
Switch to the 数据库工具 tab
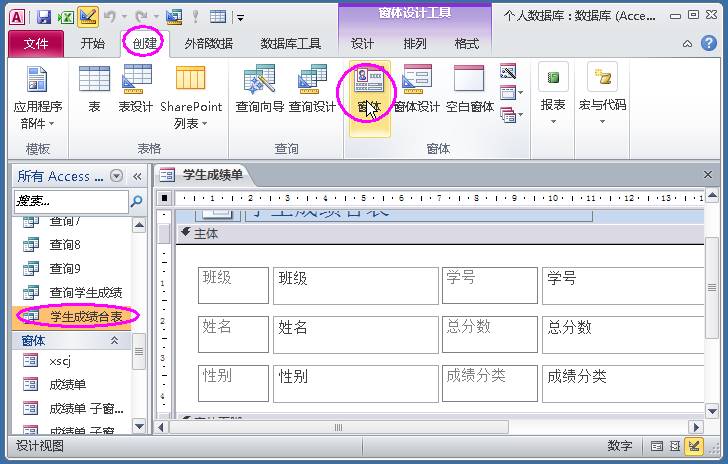pyautogui.click(x=290, y=44)
